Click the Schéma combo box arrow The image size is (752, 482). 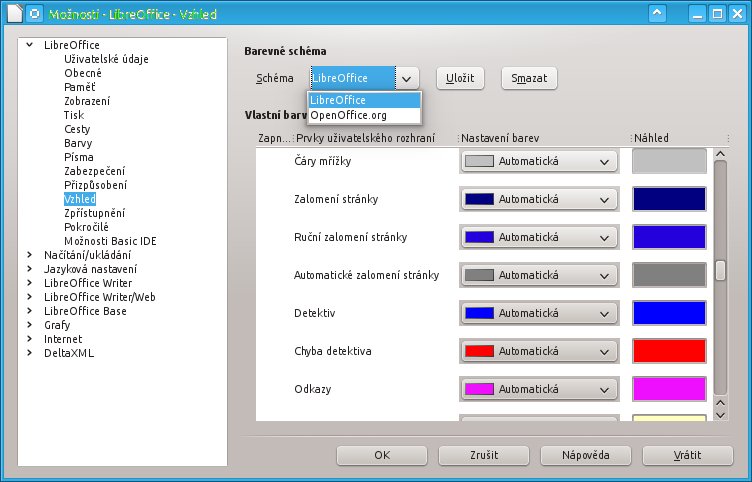point(407,78)
